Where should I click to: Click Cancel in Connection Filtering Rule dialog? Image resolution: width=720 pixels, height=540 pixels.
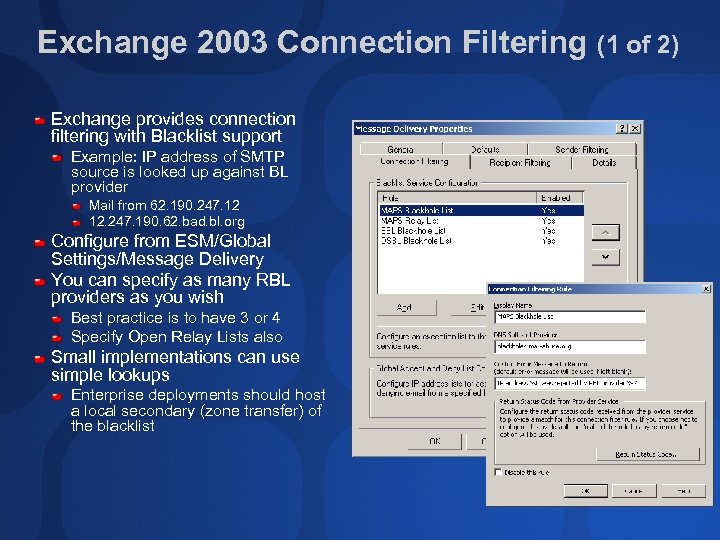634,491
